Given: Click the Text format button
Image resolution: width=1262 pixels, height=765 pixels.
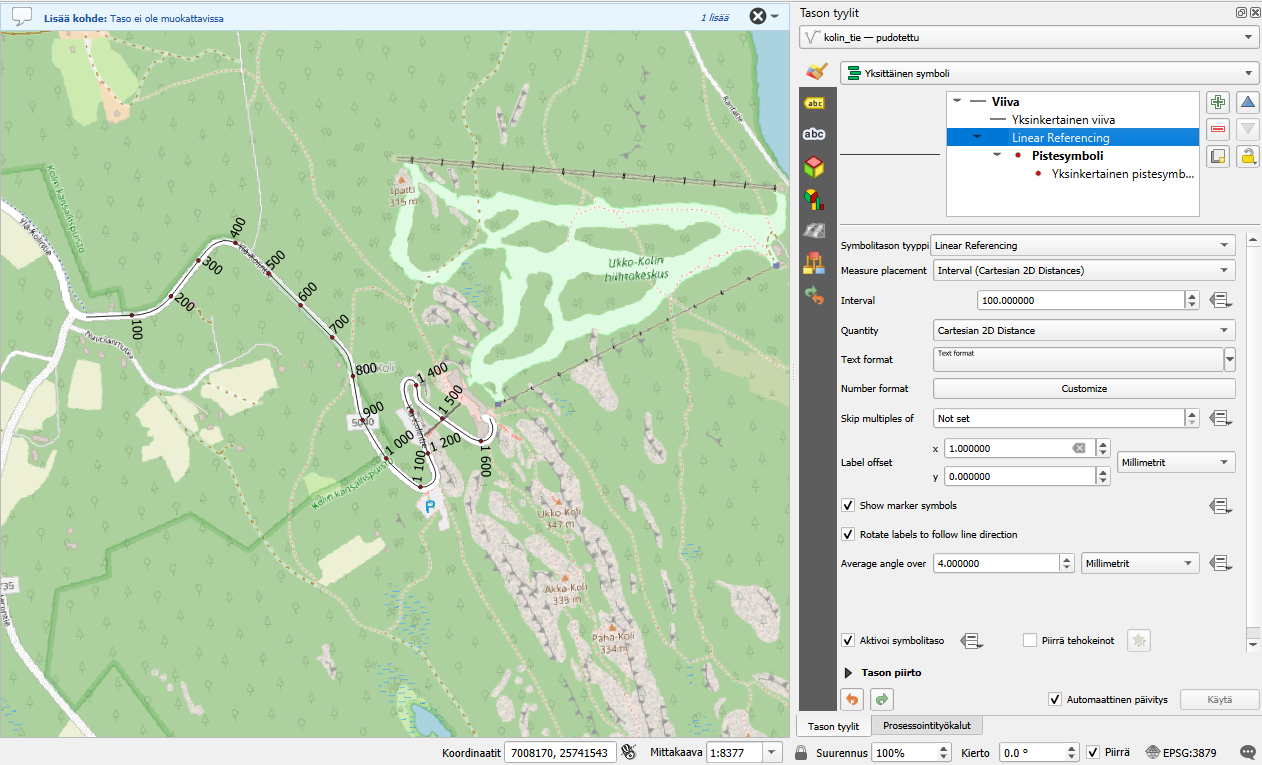Looking at the screenshot, I should (1078, 359).
